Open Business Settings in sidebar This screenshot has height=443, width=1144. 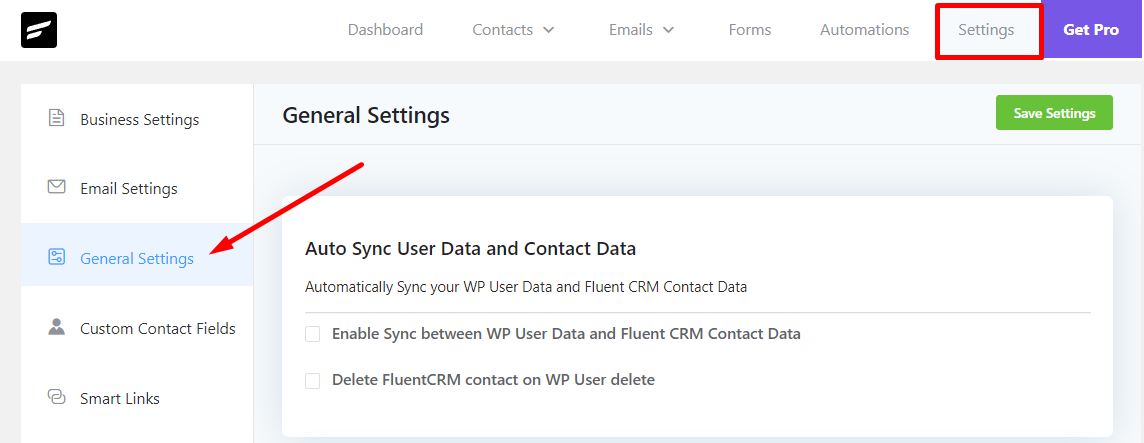139,120
